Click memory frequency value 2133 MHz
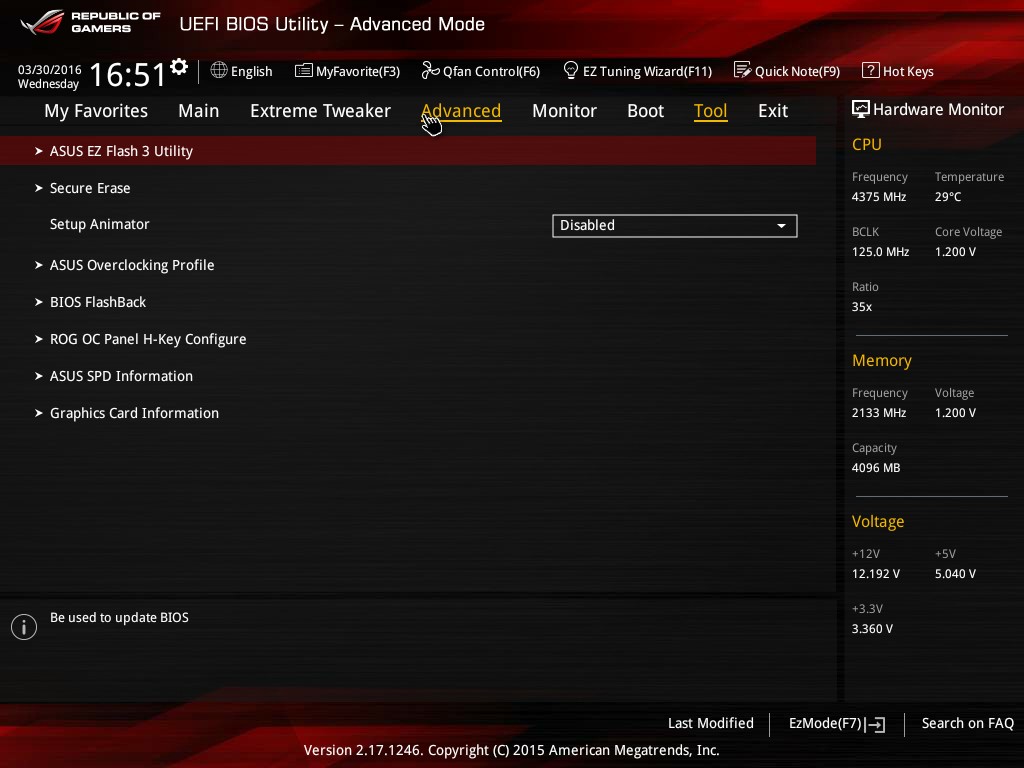Screen dimensions: 1024x768 pyautogui.click(x=878, y=413)
